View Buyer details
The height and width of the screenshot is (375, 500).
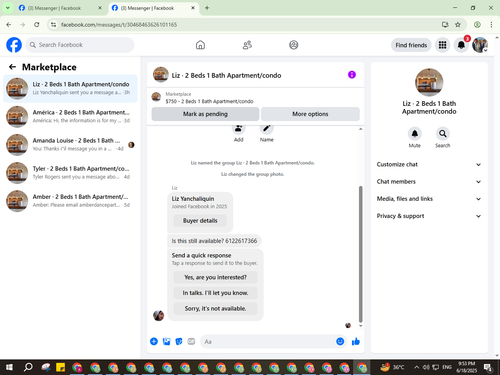click(200, 221)
